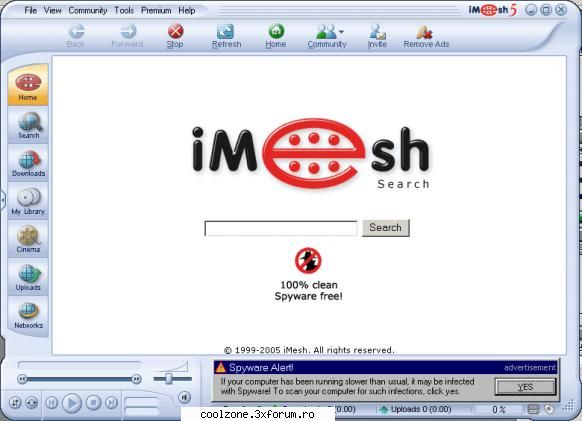
Task: Skip to the previous track
Action: coord(52,402)
